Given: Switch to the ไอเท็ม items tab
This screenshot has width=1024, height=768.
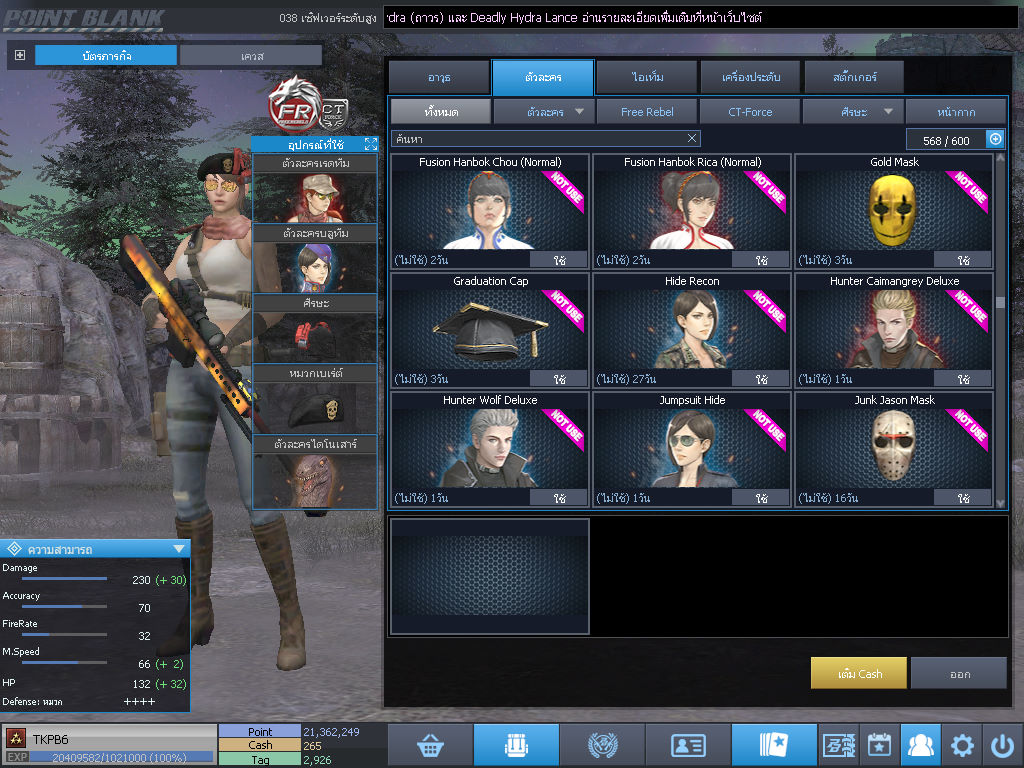Looking at the screenshot, I should [x=647, y=77].
